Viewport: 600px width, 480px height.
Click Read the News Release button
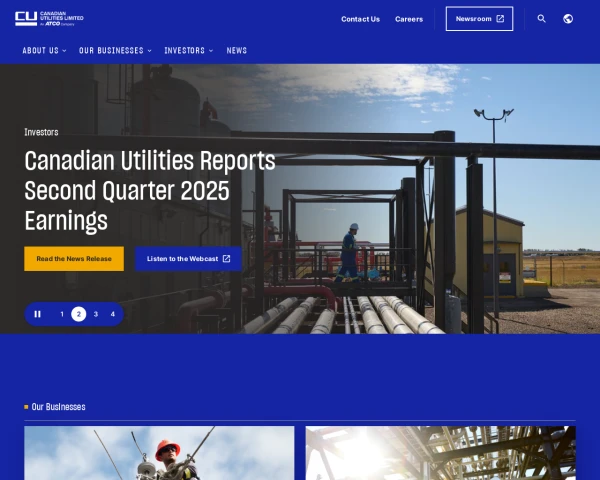pyautogui.click(x=74, y=259)
